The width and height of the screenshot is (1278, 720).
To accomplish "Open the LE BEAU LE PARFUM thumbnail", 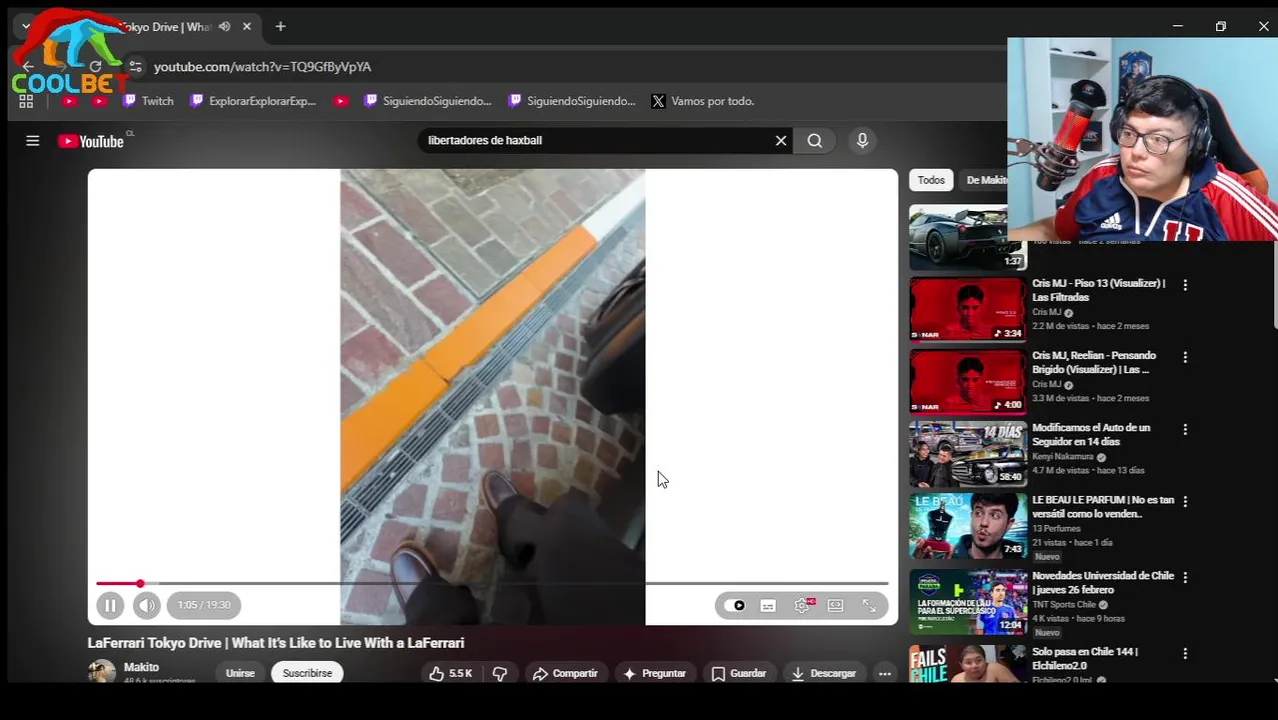I will point(967,526).
